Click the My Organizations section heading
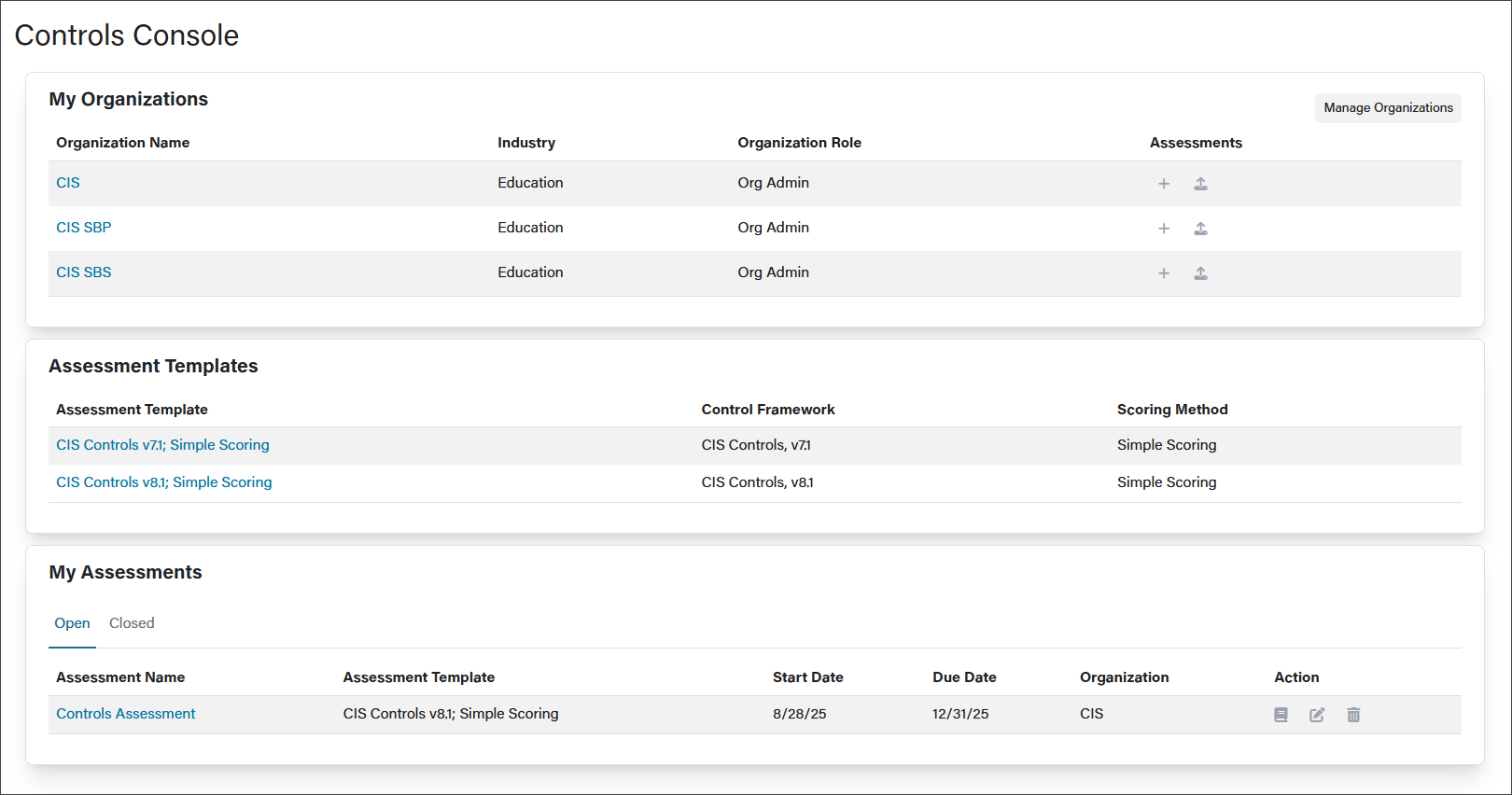1512x795 pixels. (x=129, y=99)
